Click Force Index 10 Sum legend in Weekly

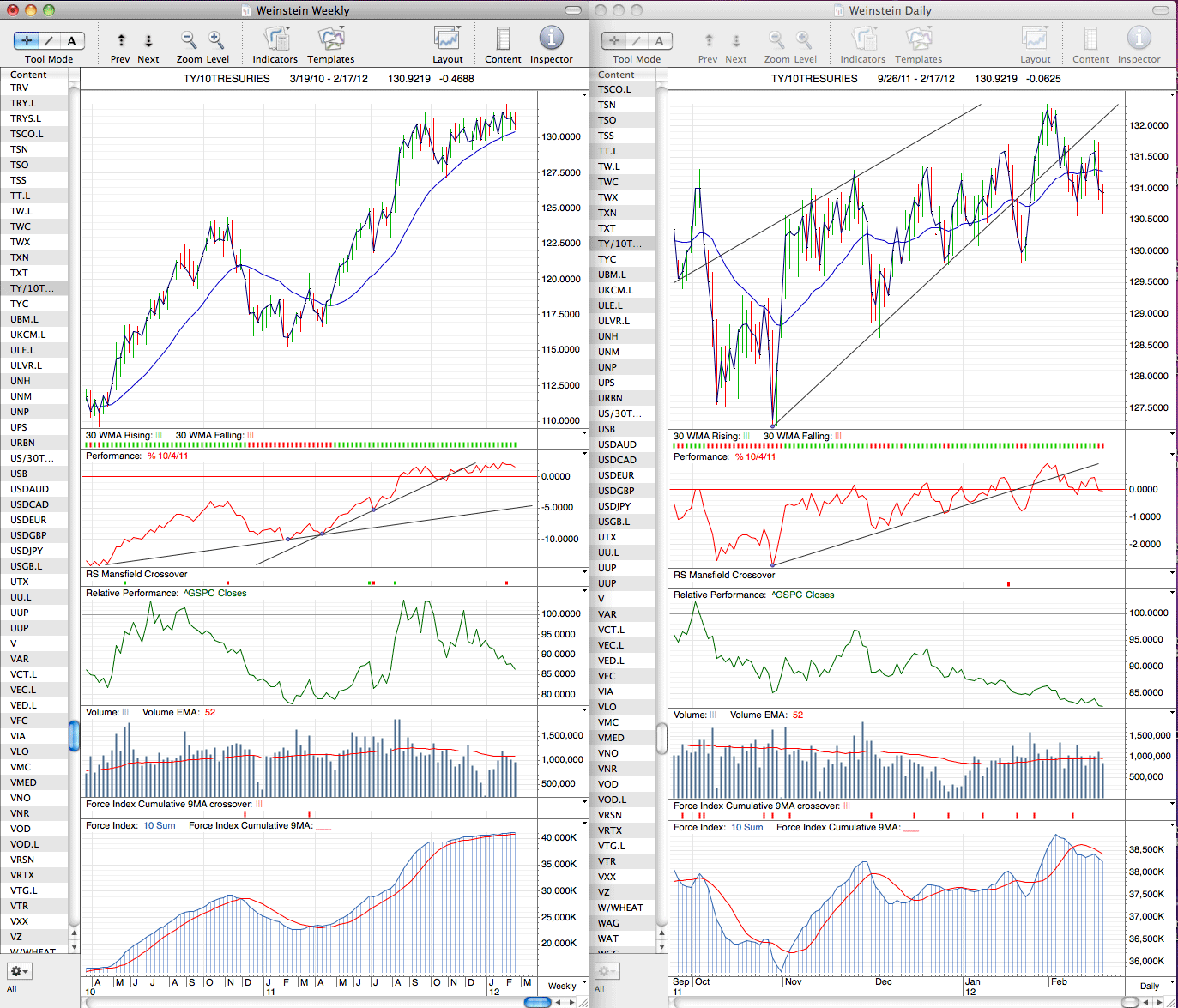pos(160,825)
